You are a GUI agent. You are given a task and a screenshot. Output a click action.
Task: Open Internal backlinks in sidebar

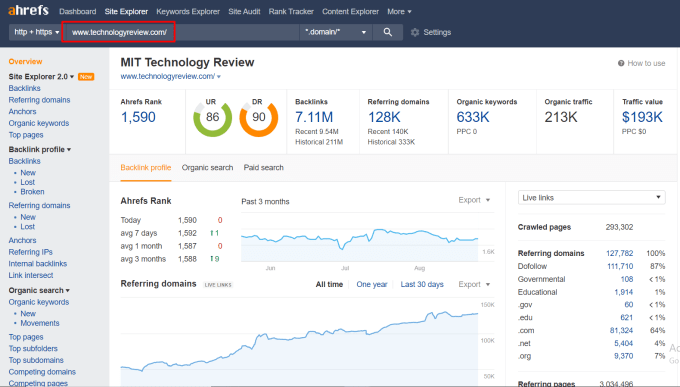[x=38, y=264]
